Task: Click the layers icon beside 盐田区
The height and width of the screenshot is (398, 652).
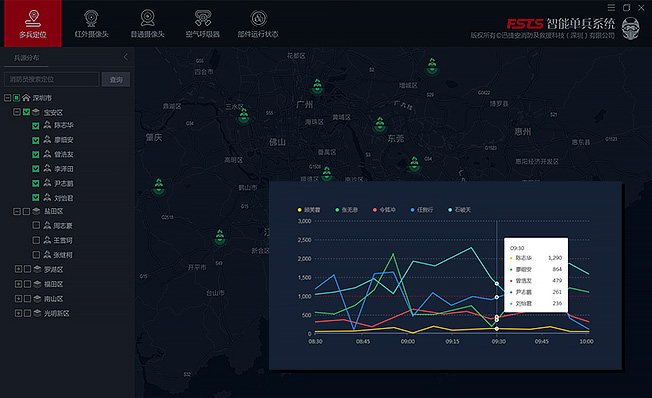Action: click(x=36, y=211)
